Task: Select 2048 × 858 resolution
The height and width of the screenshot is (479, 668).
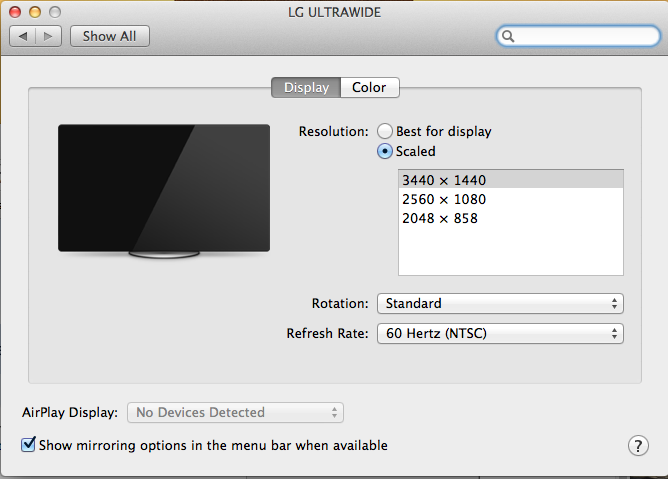Action: point(511,218)
